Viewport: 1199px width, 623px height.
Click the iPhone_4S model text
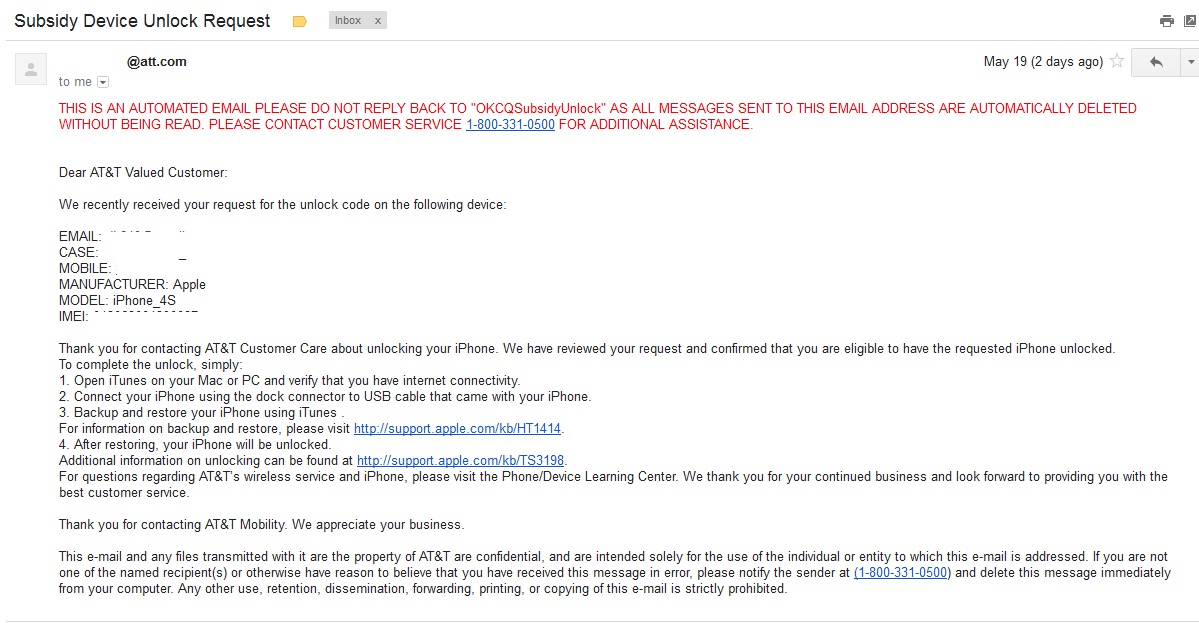click(x=145, y=300)
